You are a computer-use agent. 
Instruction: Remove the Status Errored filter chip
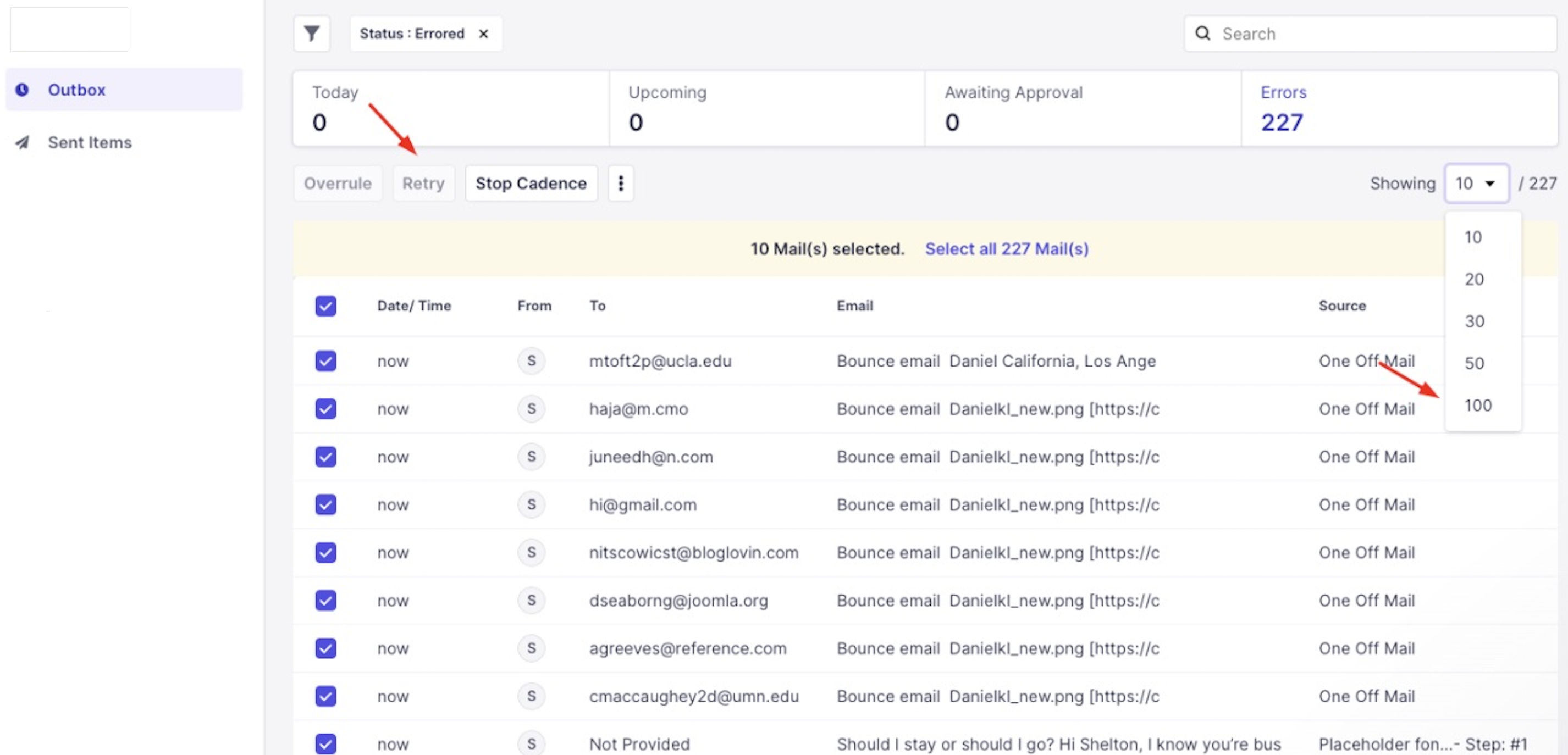click(483, 34)
